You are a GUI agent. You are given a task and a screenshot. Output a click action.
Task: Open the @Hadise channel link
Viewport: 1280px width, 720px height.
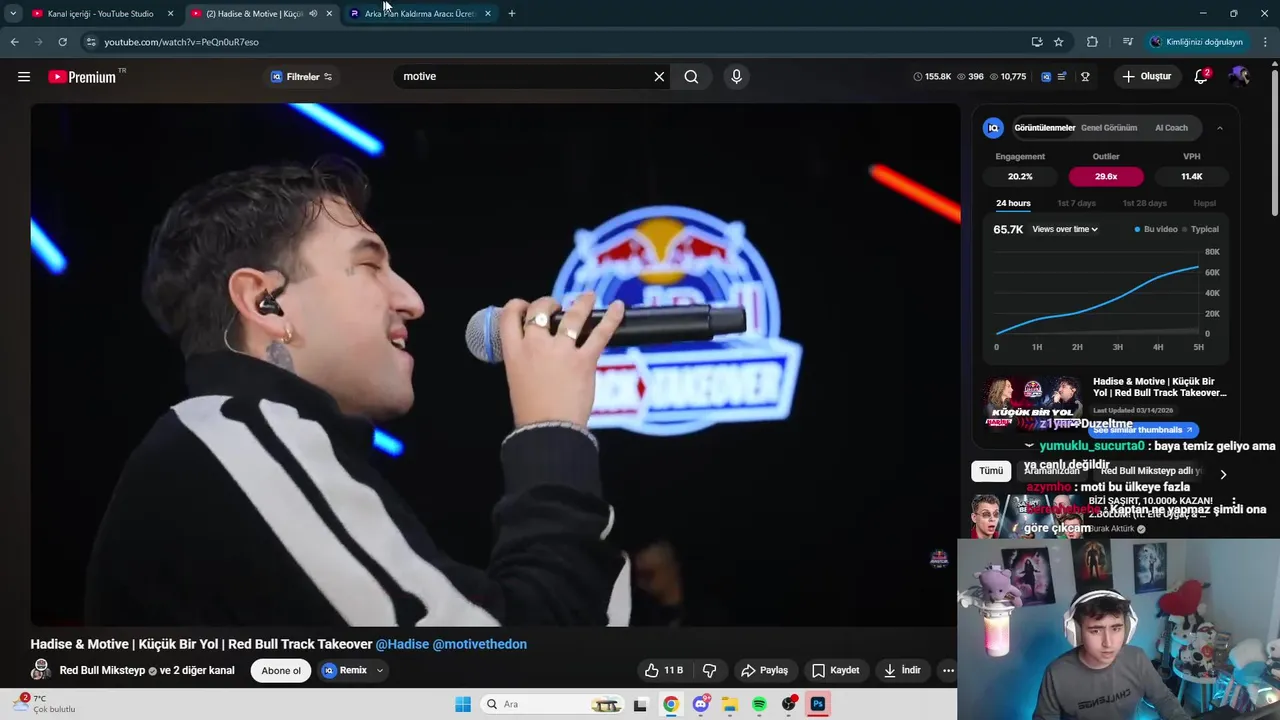pyautogui.click(x=402, y=645)
